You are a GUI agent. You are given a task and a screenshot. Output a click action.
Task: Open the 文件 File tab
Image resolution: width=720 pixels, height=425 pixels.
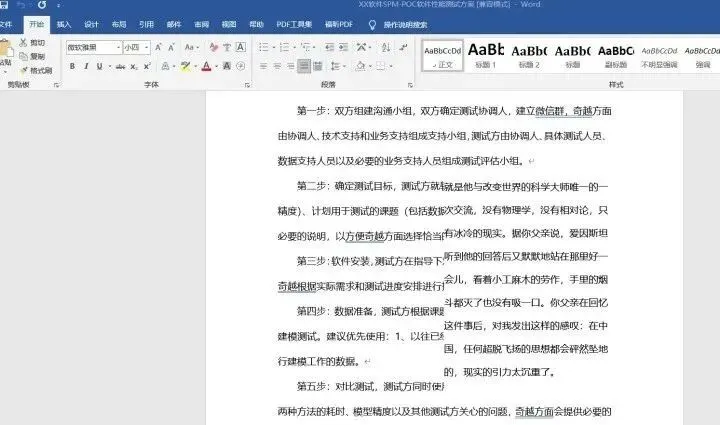(x=6, y=24)
